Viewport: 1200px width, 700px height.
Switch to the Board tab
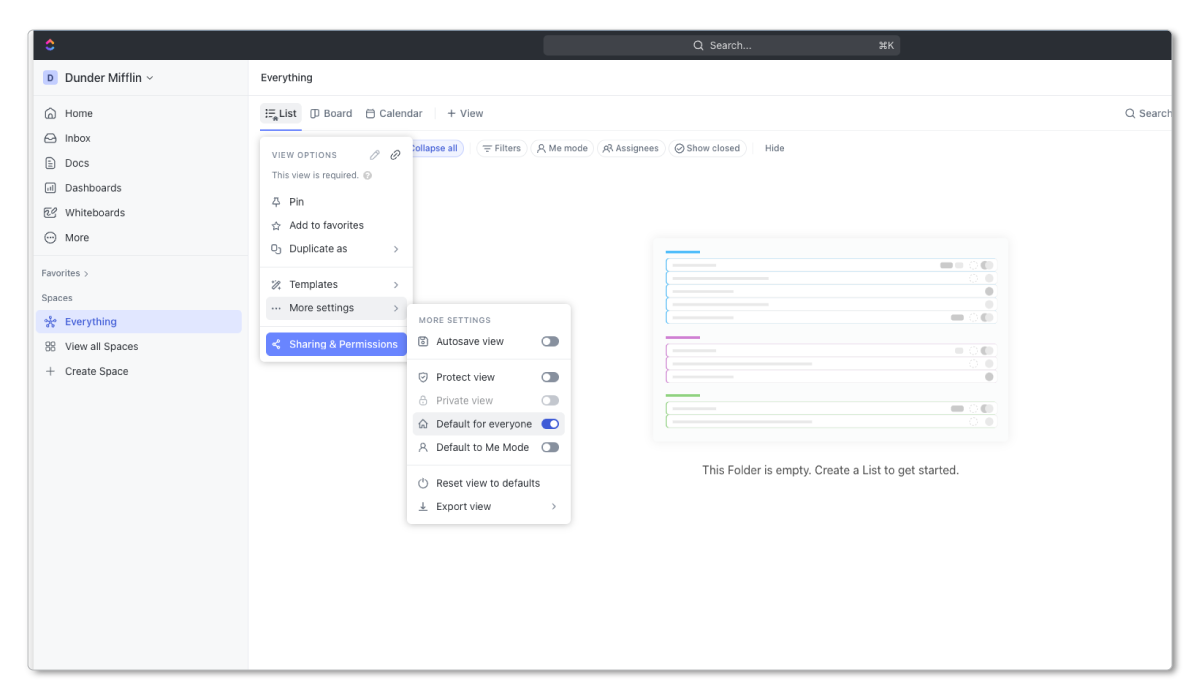click(331, 113)
